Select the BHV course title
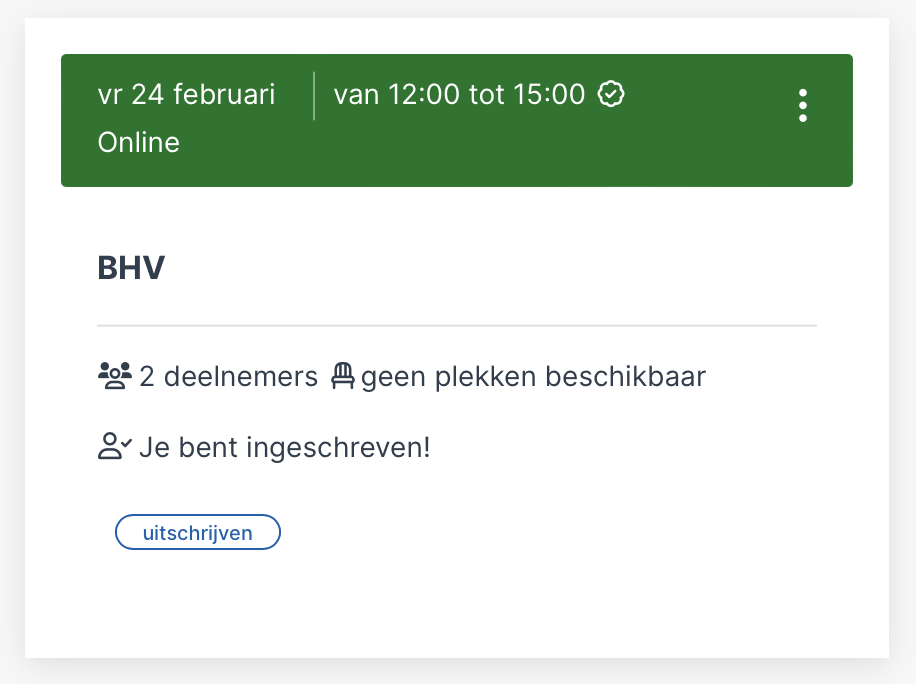 pyautogui.click(x=131, y=268)
